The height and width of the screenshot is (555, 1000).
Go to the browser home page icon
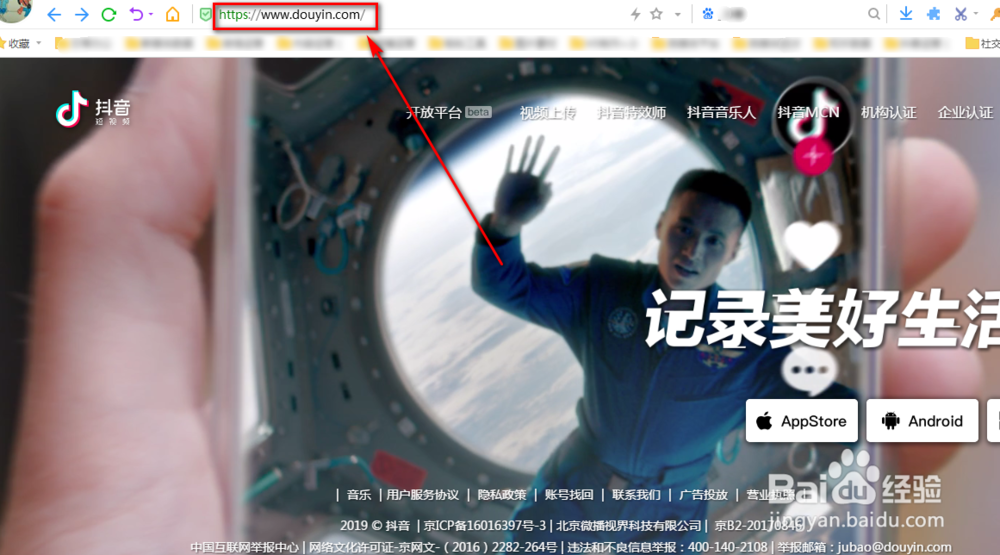point(173,14)
